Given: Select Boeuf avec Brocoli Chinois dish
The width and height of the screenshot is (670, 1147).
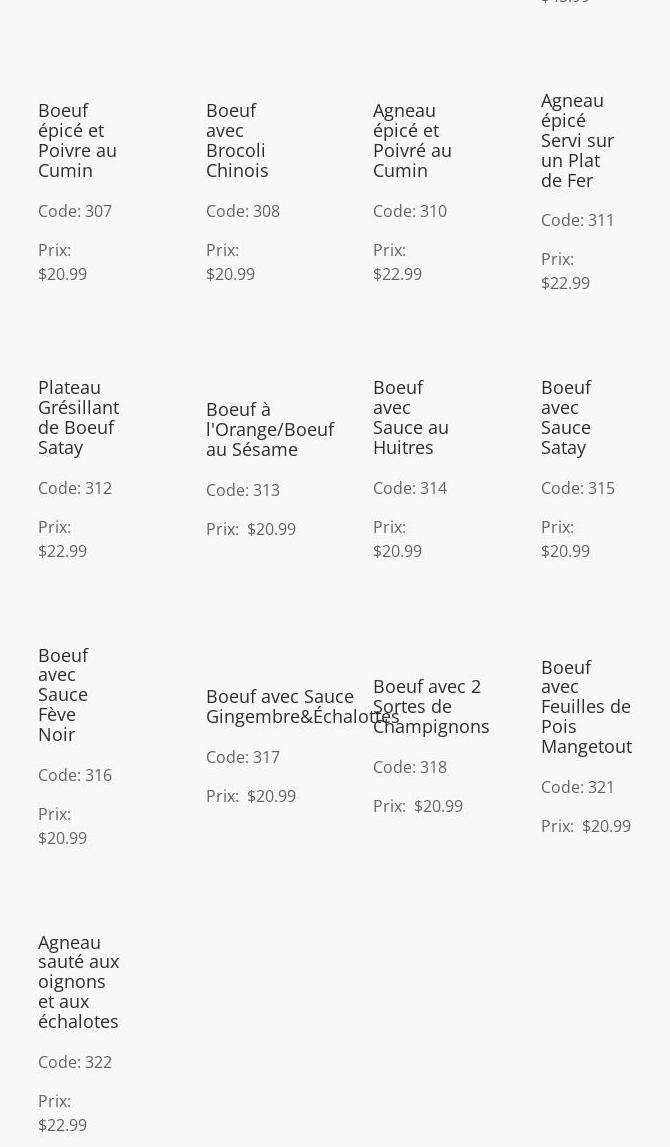Looking at the screenshot, I should click(x=237, y=140).
